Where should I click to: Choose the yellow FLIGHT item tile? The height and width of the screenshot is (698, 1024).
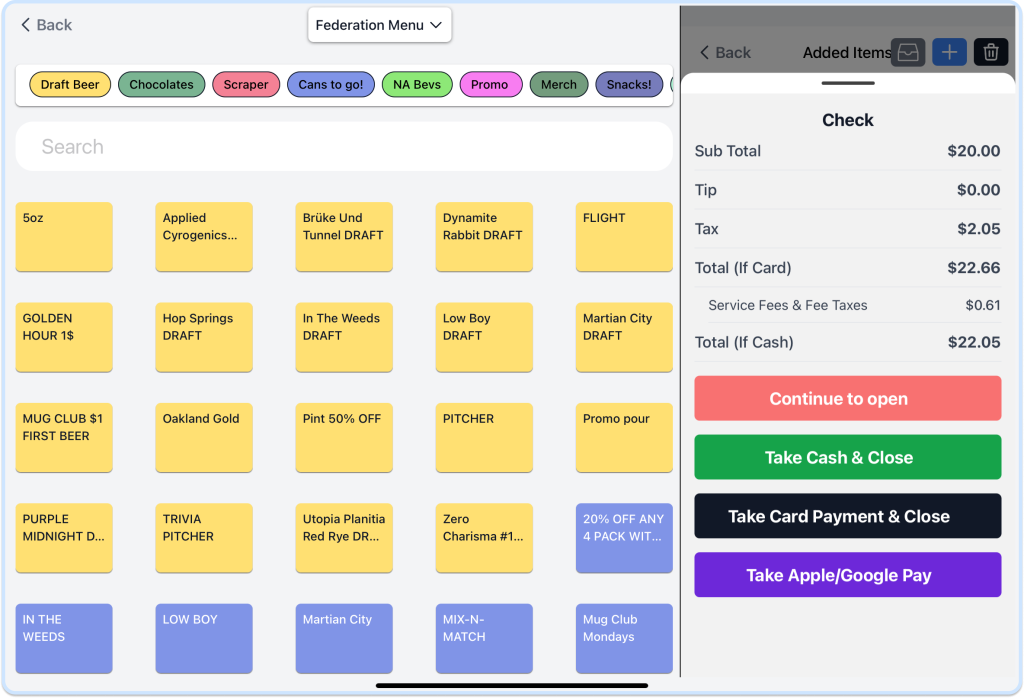pos(624,237)
